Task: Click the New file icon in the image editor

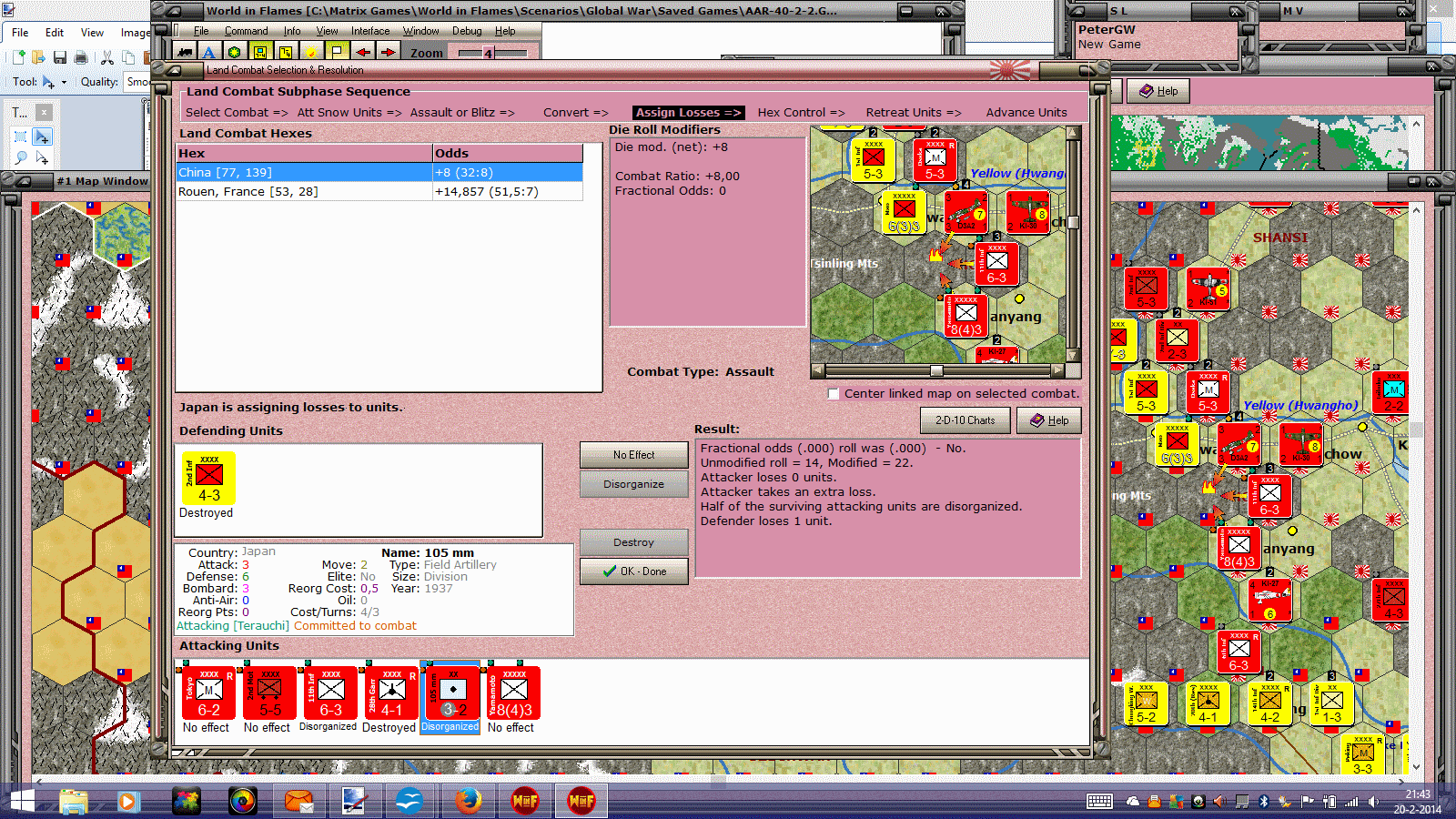Action: [17, 57]
